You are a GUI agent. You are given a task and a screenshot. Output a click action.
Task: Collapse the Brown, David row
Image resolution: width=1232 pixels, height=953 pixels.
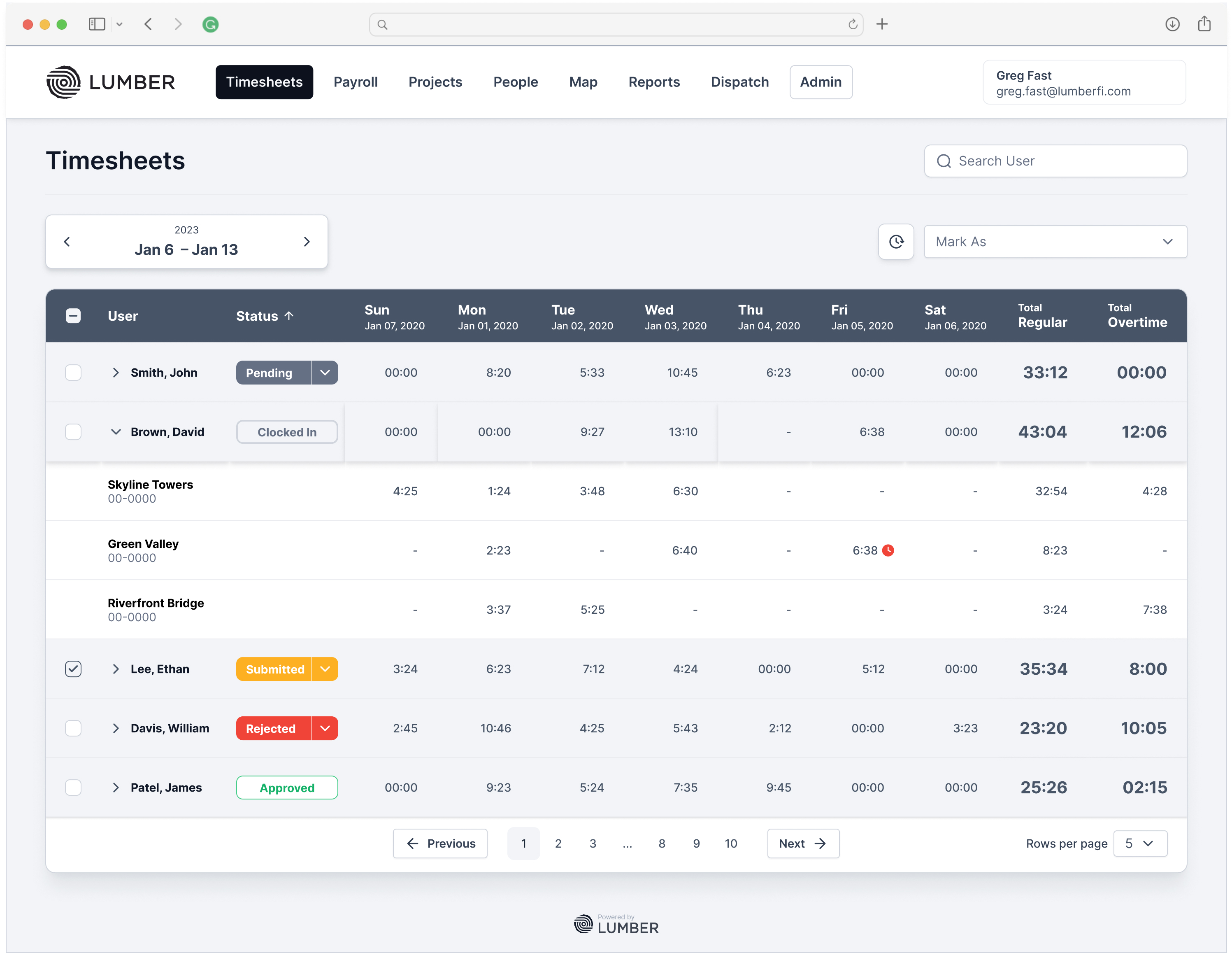(116, 432)
